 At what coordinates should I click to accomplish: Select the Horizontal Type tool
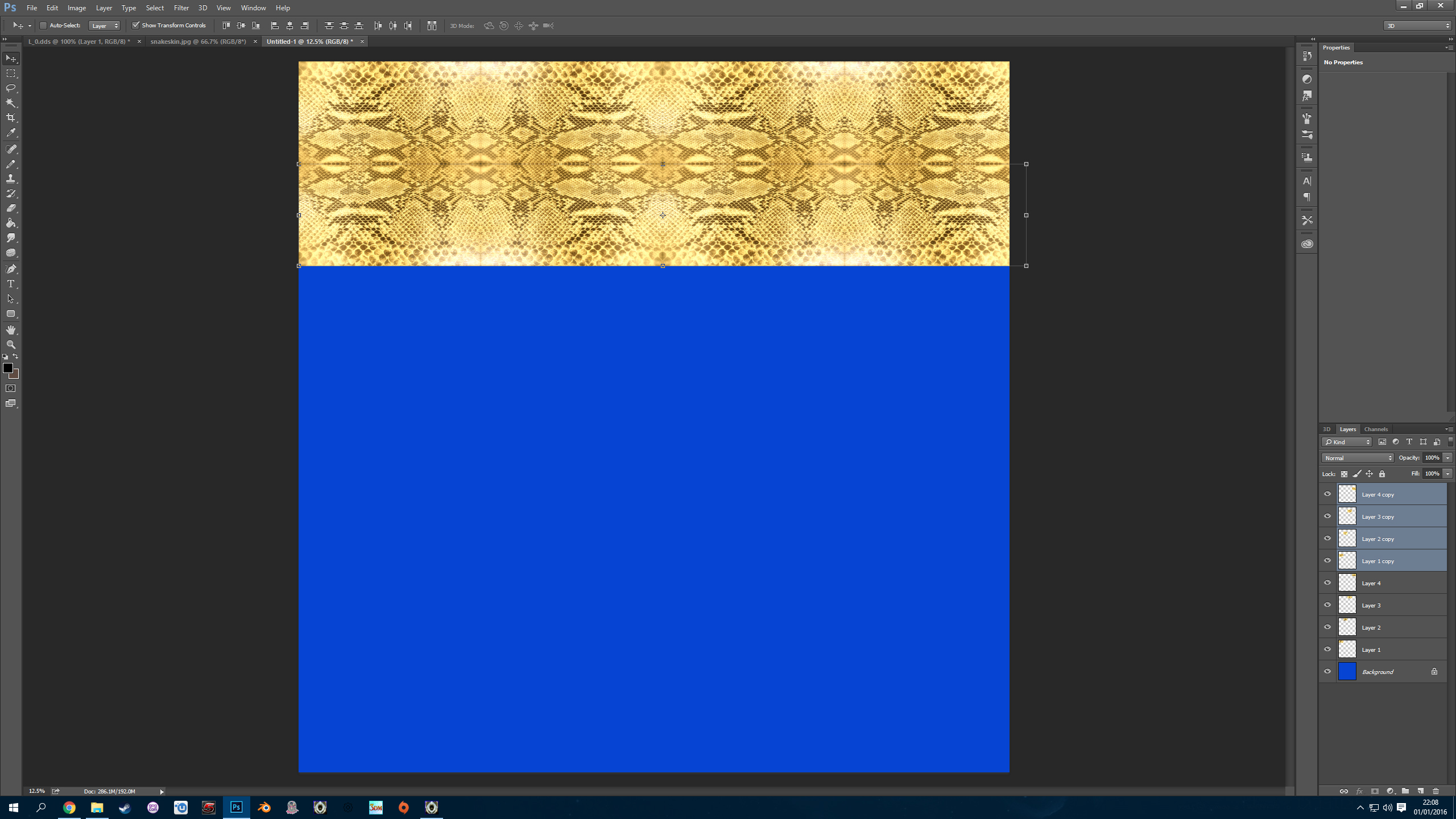point(11,284)
